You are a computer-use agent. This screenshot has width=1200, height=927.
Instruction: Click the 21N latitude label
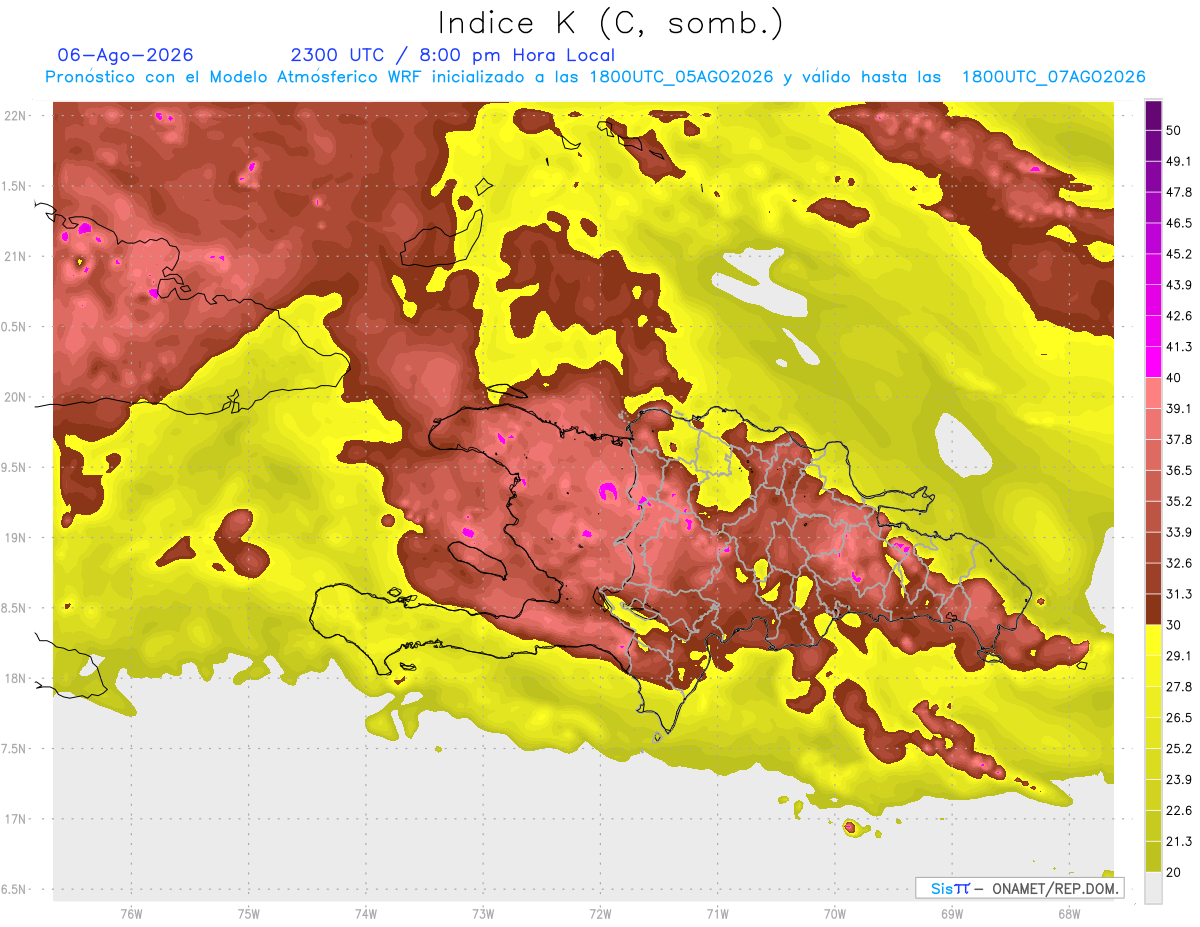click(17, 256)
